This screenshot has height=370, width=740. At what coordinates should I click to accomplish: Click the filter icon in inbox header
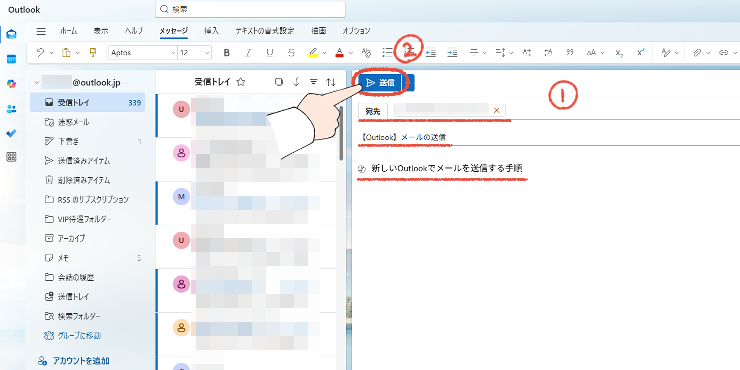tap(313, 82)
